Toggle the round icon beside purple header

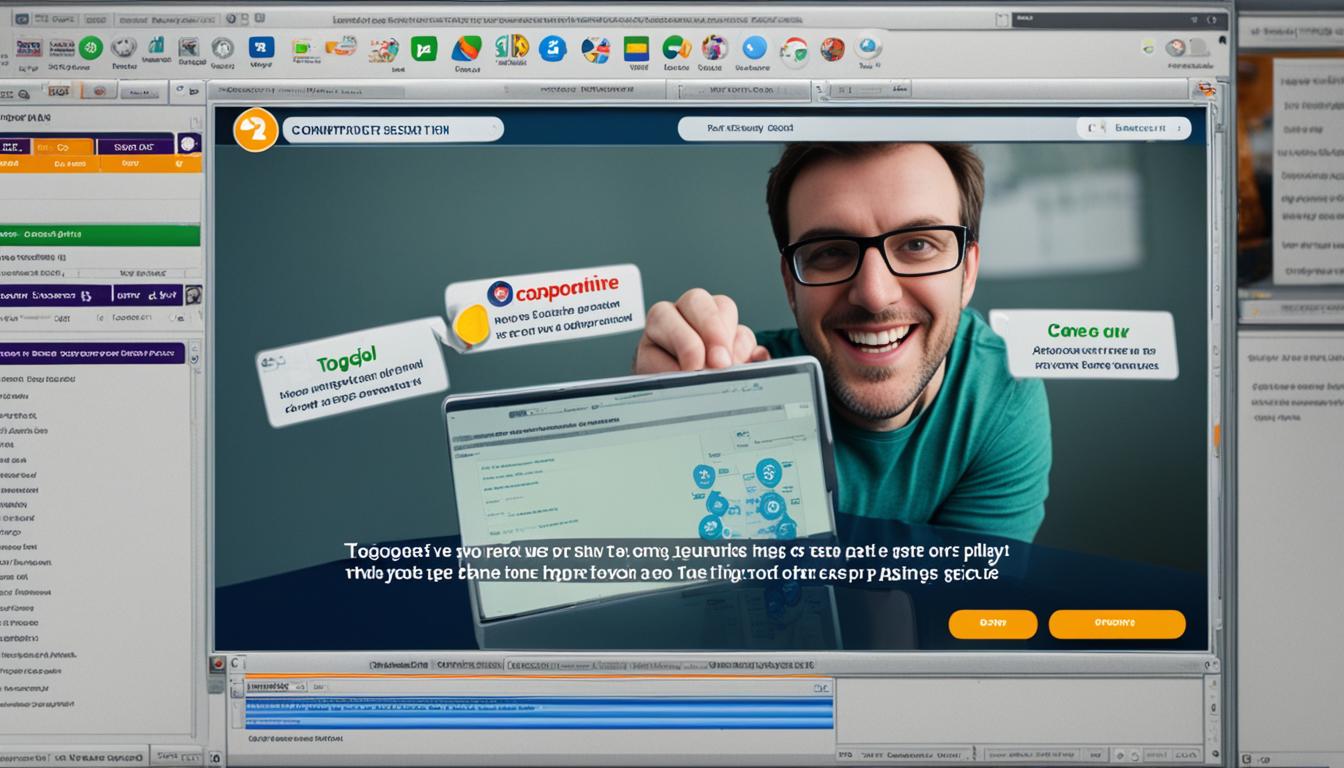click(188, 144)
